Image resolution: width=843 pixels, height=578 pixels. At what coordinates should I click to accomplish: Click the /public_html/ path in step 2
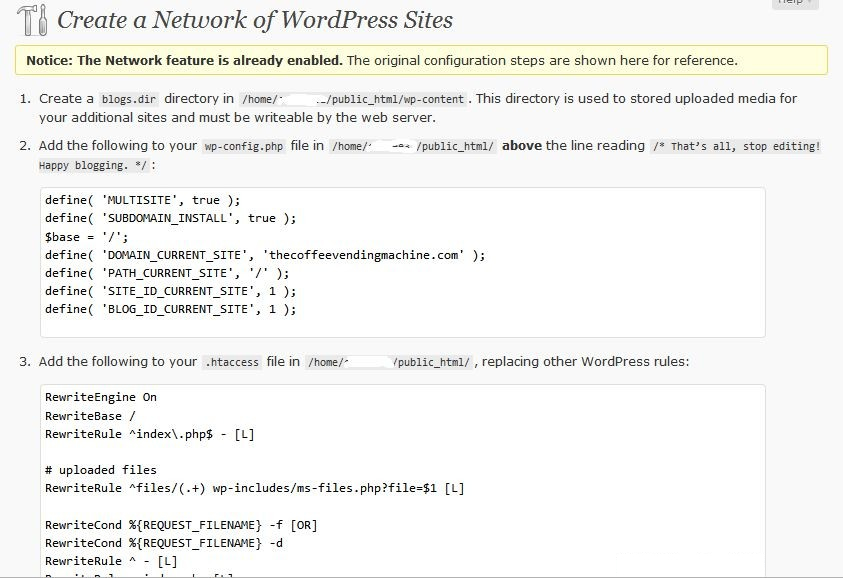413,146
